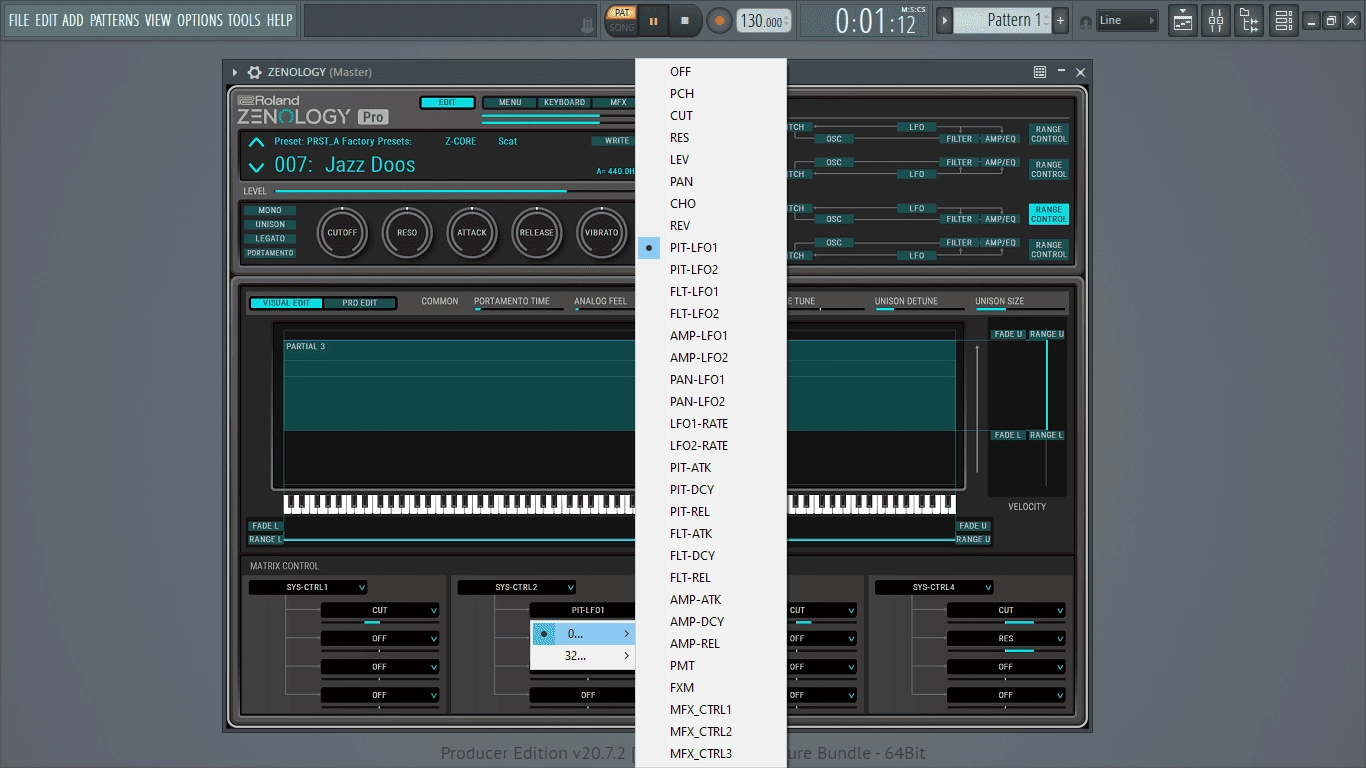The height and width of the screenshot is (768, 1366).
Task: Click the KEYBOARD button
Action: pyautogui.click(x=564, y=102)
